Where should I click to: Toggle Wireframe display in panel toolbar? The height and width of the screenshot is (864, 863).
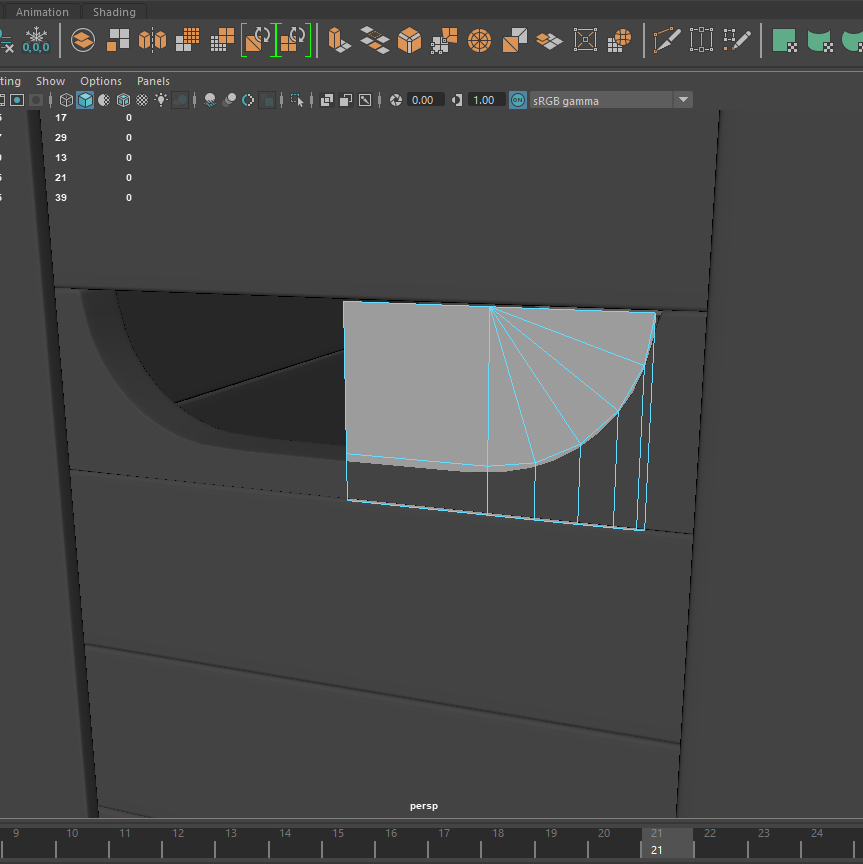click(66, 100)
